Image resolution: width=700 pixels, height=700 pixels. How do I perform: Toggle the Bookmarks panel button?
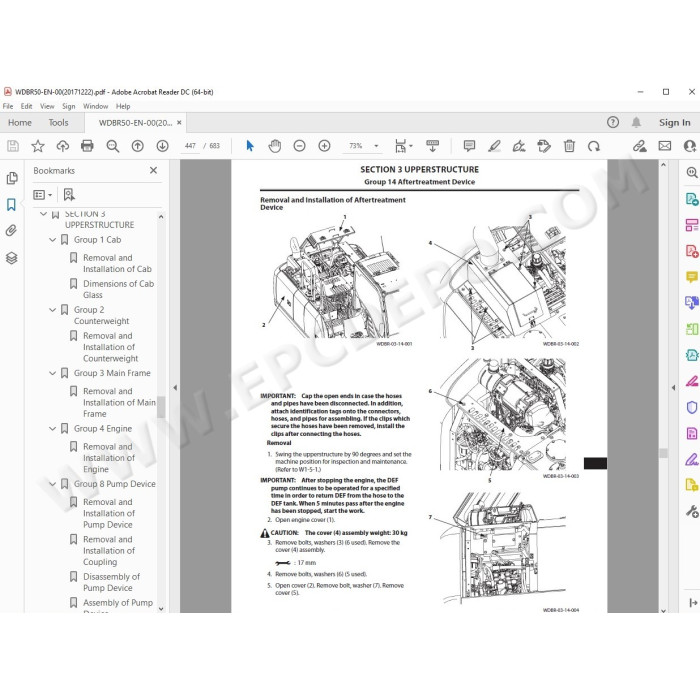point(12,204)
